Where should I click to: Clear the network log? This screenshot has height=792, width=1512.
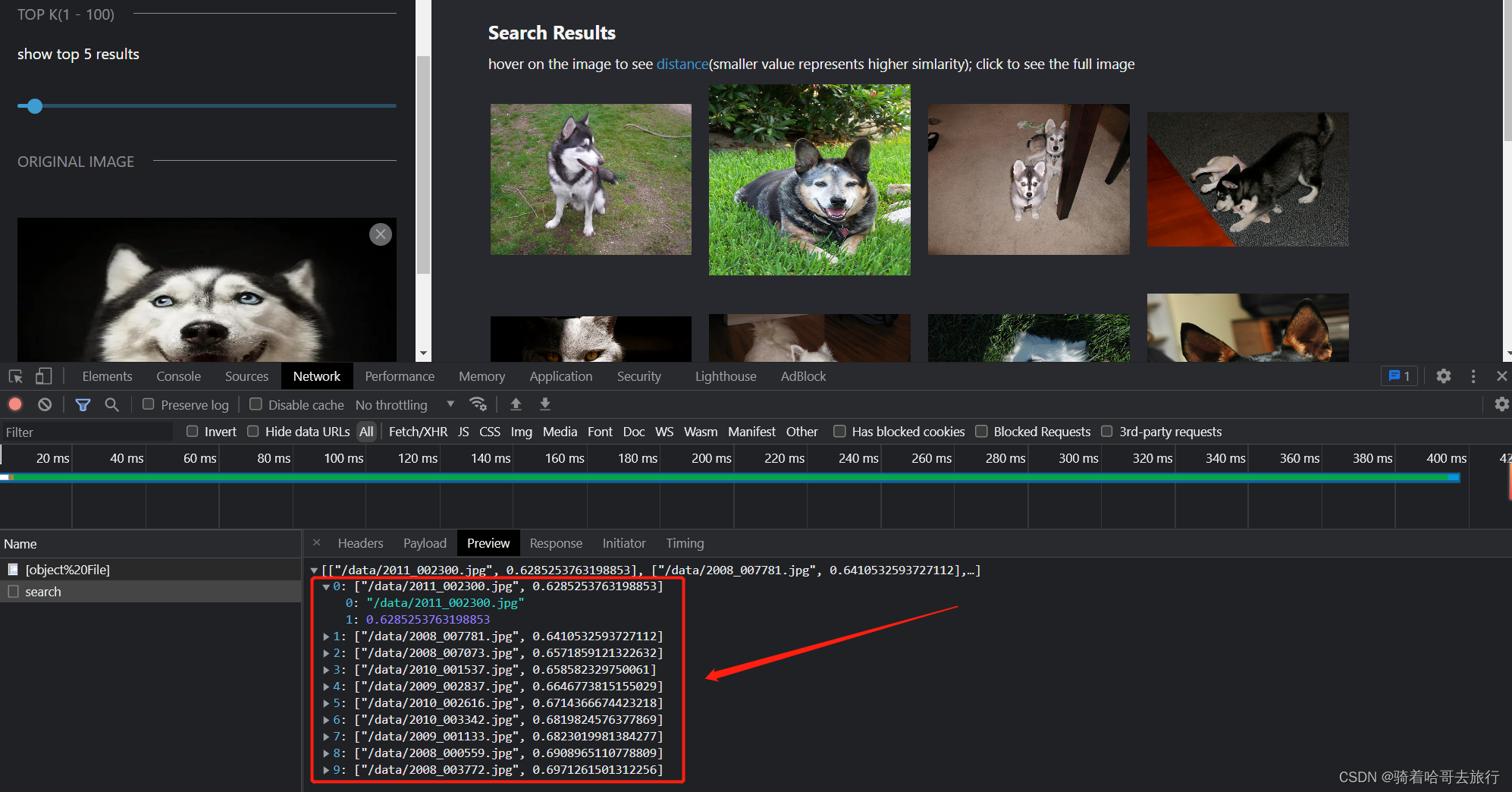(45, 404)
